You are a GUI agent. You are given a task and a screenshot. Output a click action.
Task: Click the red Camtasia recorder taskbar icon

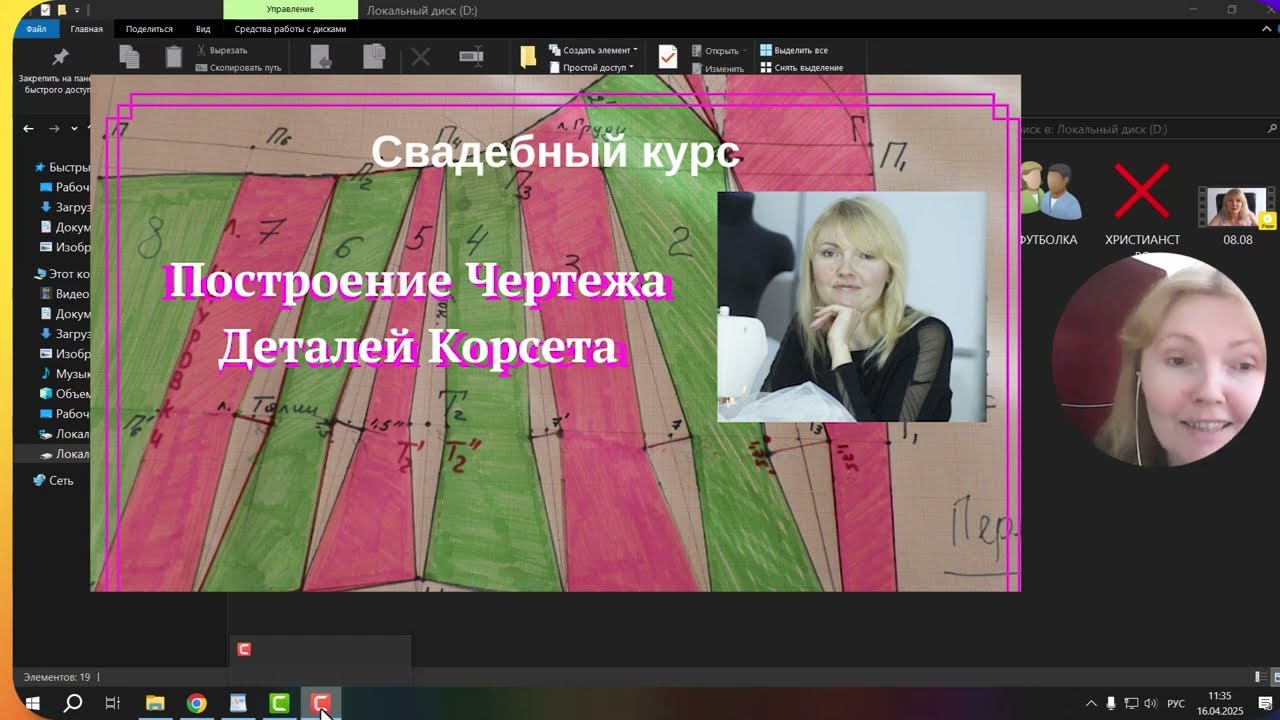pyautogui.click(x=320, y=703)
